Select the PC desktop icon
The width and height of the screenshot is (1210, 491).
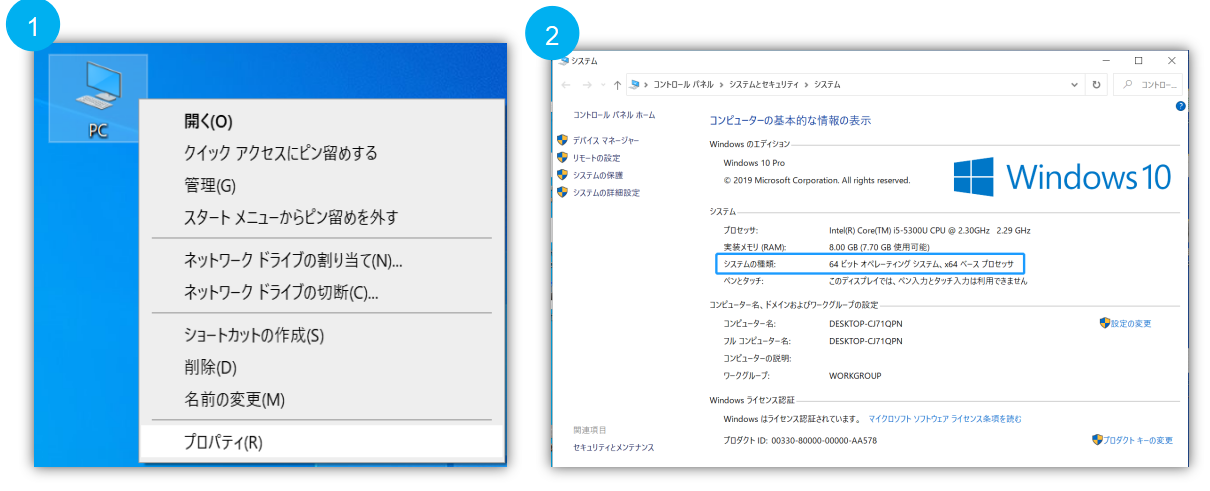(x=98, y=99)
